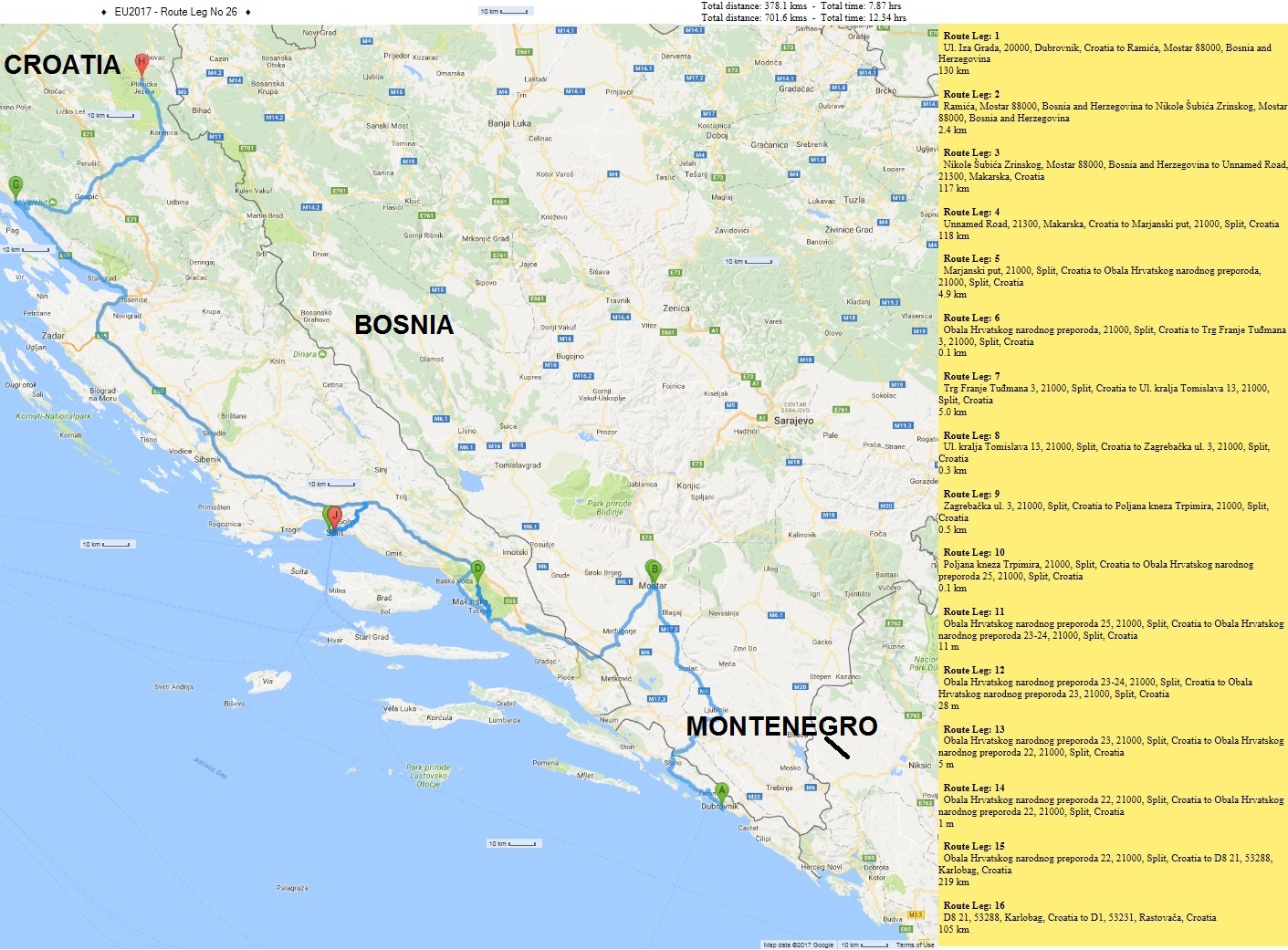Select the Route Leg: 16 heading
The width and height of the screenshot is (1288, 950).
pyautogui.click(x=974, y=905)
